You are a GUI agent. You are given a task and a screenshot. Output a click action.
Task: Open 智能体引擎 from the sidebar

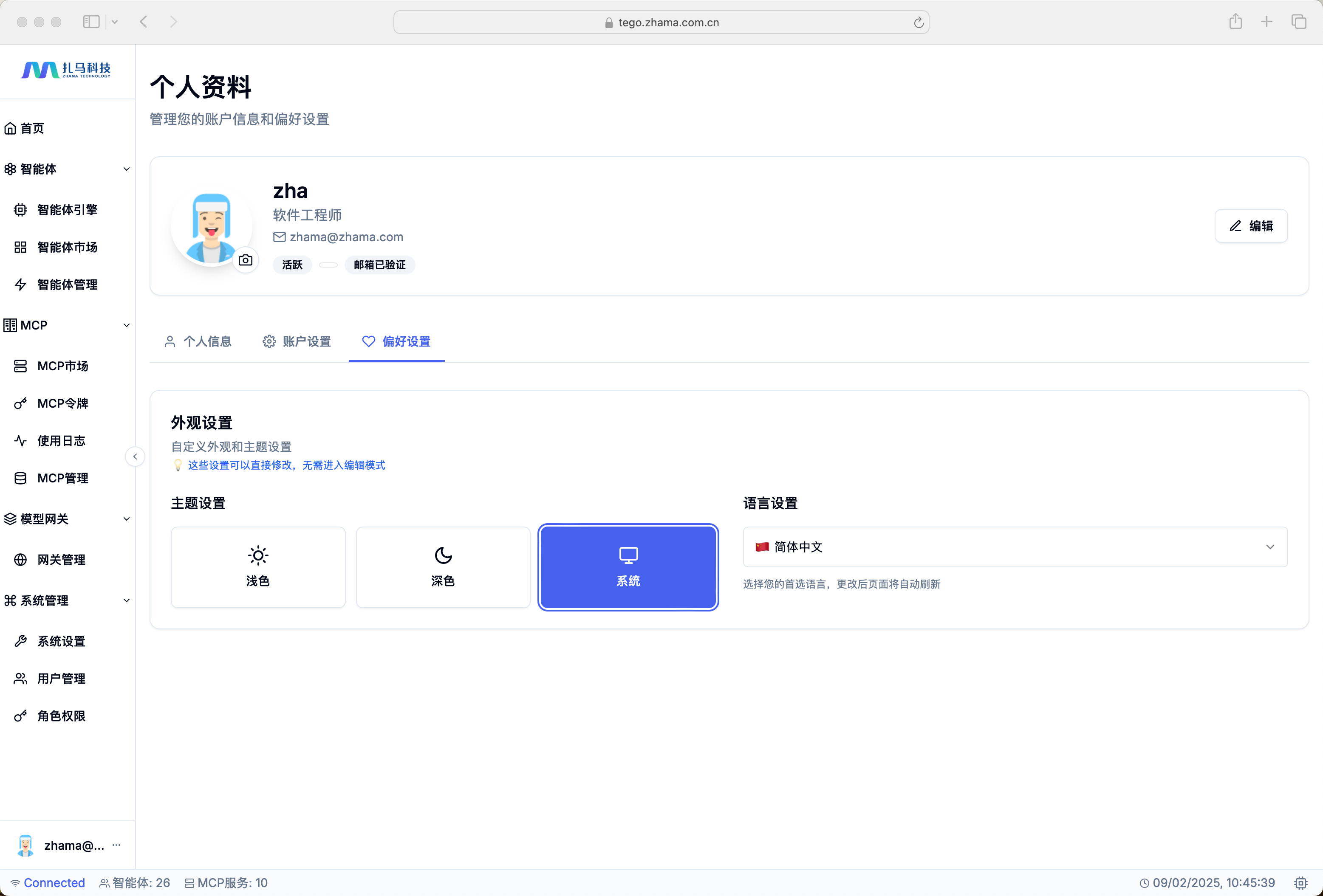point(67,210)
